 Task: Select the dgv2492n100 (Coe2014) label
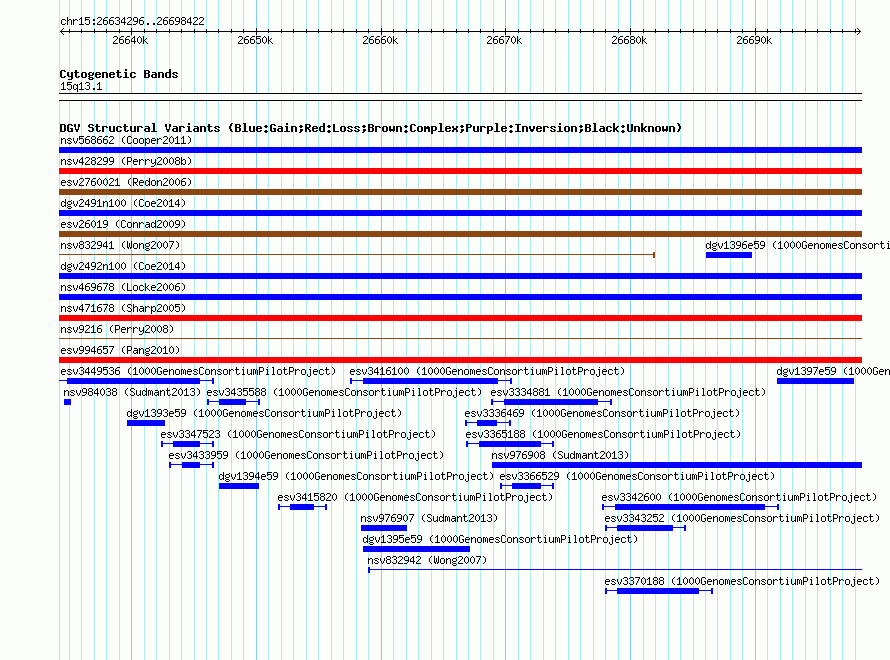[x=123, y=266]
